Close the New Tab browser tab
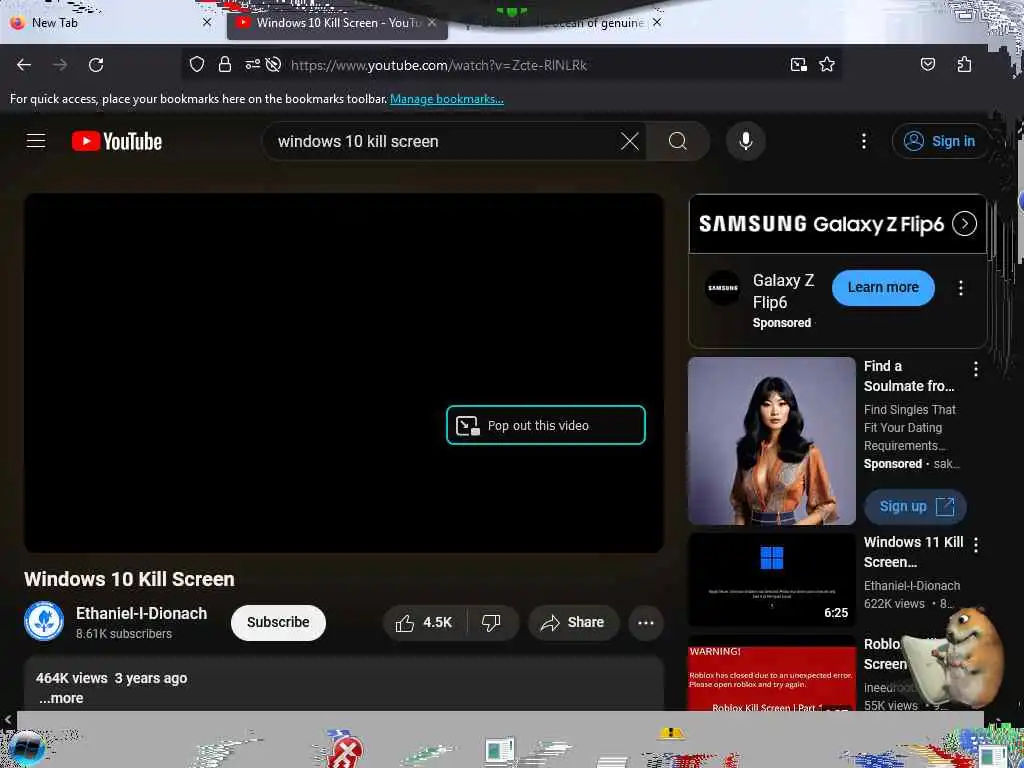This screenshot has width=1024, height=768. pyautogui.click(x=207, y=22)
